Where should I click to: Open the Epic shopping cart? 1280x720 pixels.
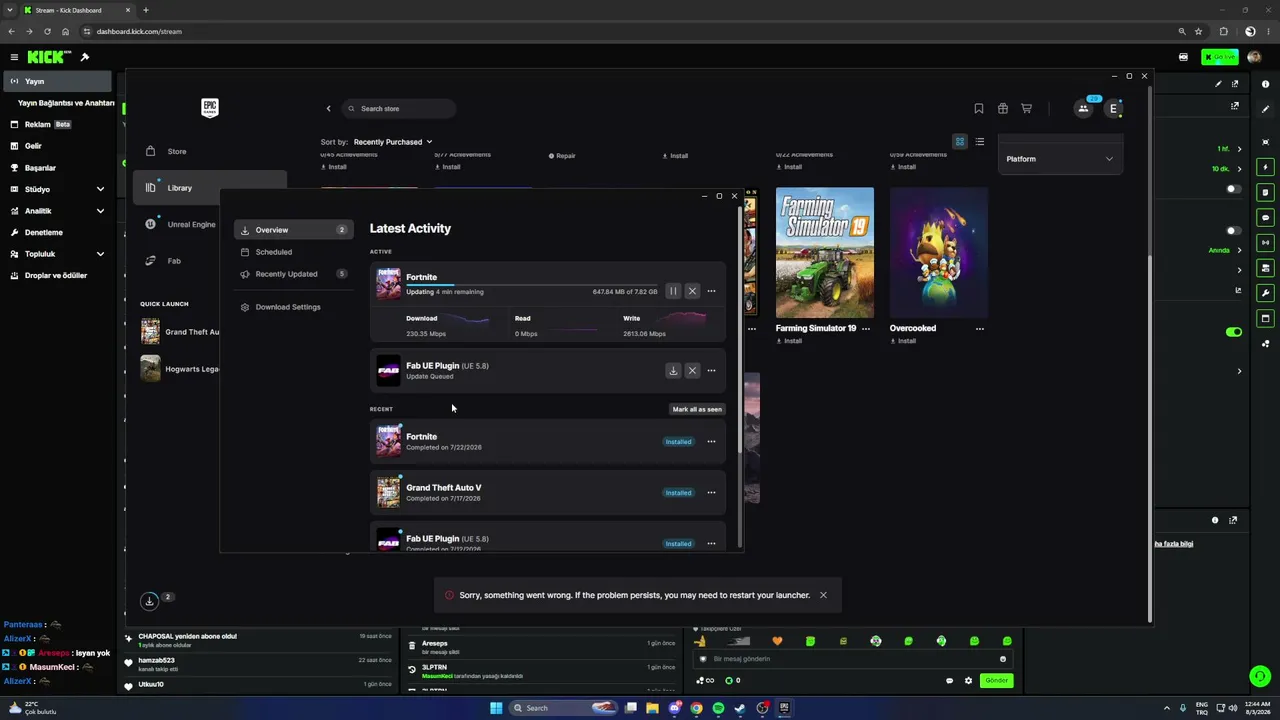pyautogui.click(x=1027, y=108)
